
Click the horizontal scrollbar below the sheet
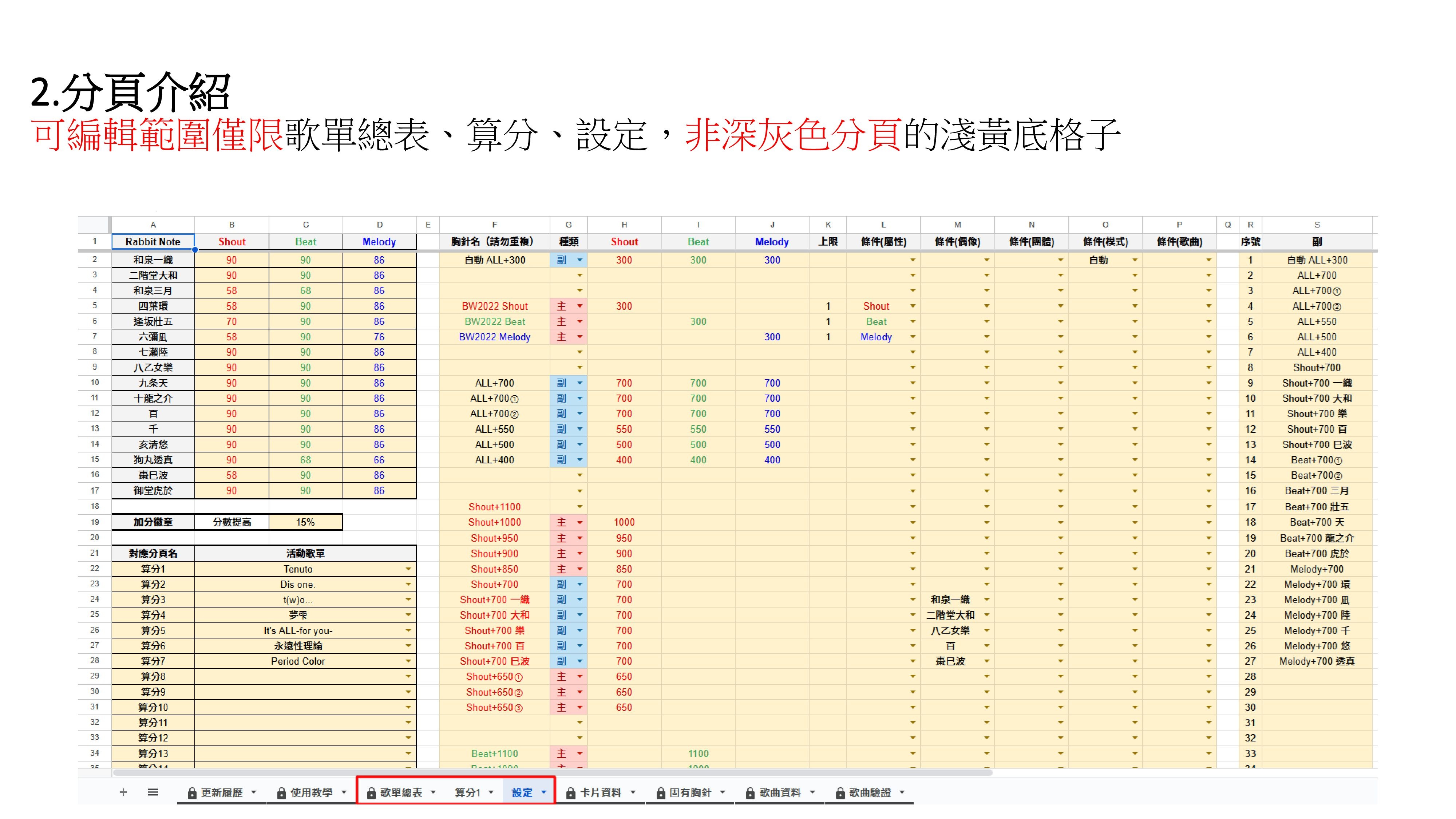click(x=553, y=772)
